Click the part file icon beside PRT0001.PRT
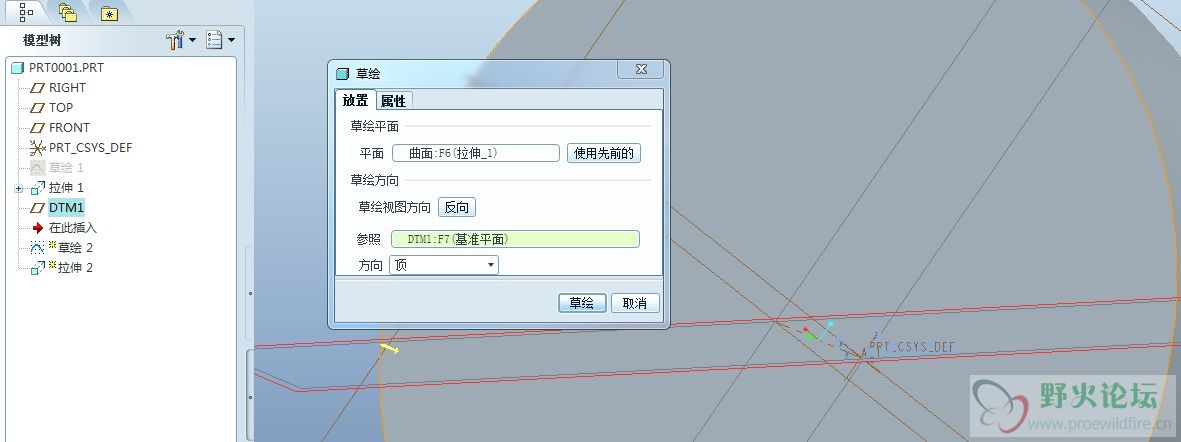This screenshot has height=442, width=1181. point(18,68)
